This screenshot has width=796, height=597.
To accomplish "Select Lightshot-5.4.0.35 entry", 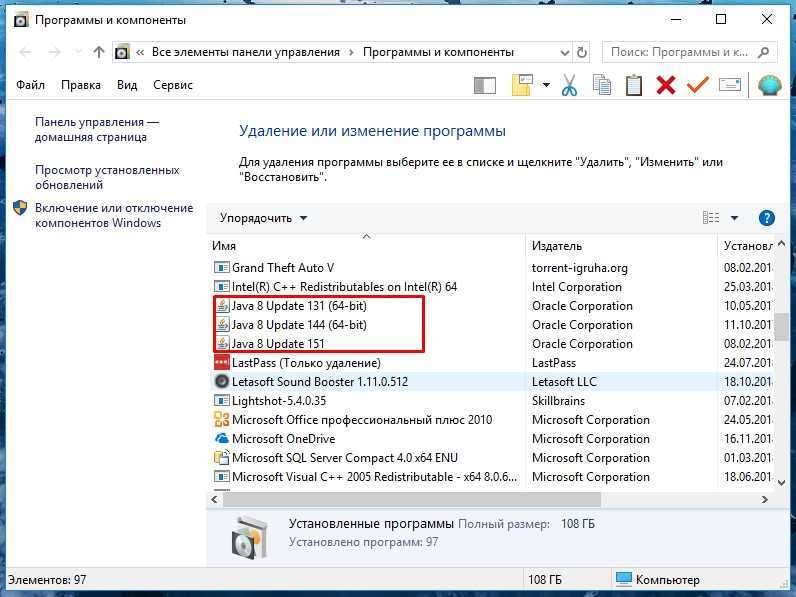I will click(x=491, y=401).
